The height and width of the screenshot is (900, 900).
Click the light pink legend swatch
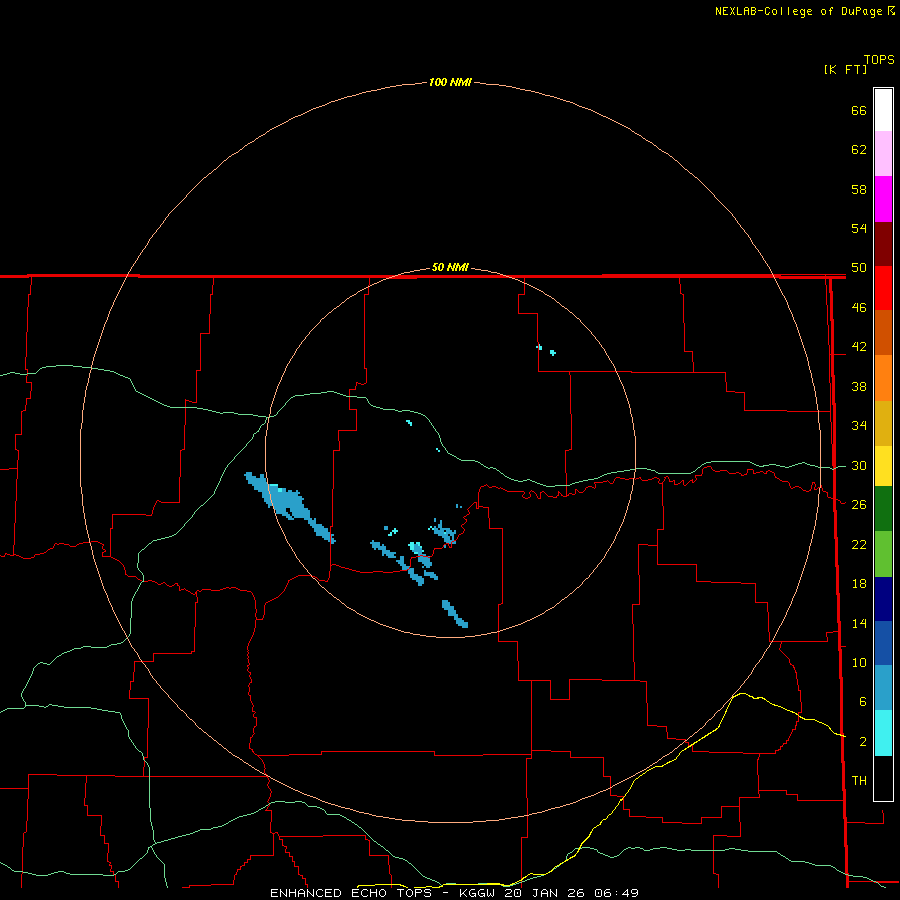pos(883,154)
